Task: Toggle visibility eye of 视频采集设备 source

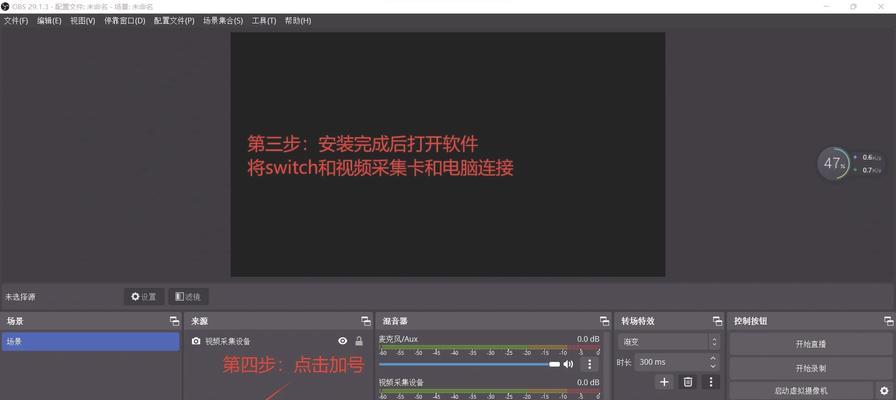Action: [343, 341]
